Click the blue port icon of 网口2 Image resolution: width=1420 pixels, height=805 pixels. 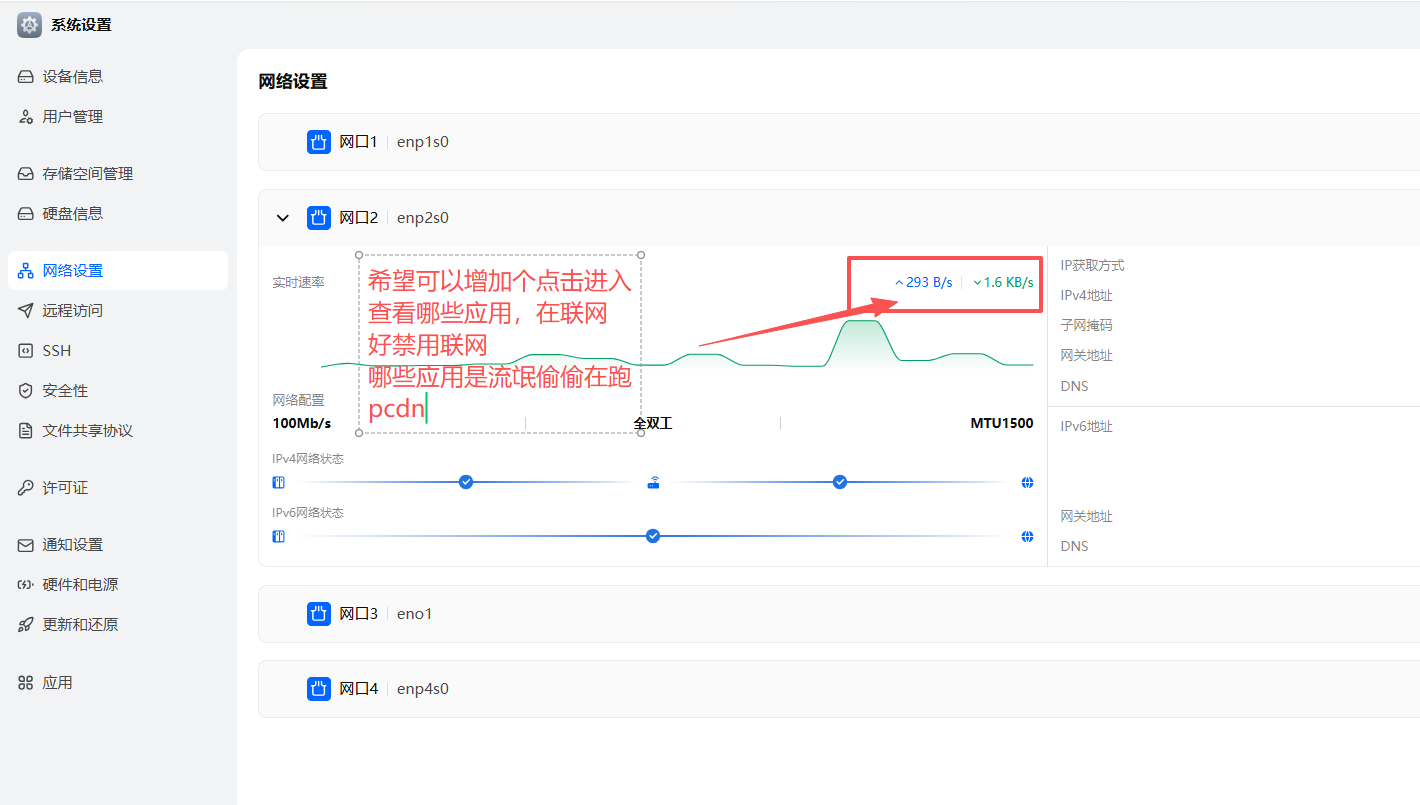tap(319, 218)
